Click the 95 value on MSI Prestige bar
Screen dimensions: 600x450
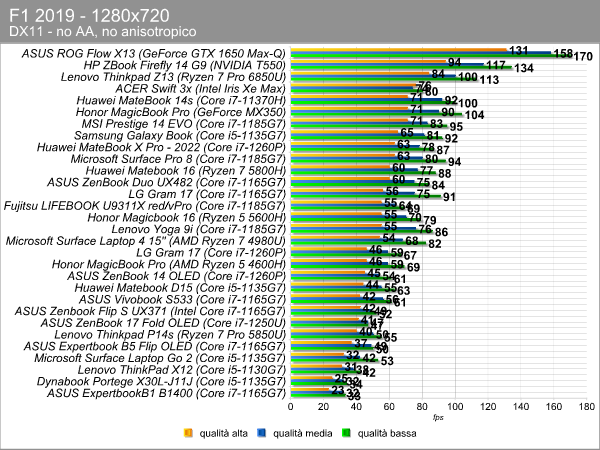tap(456, 127)
